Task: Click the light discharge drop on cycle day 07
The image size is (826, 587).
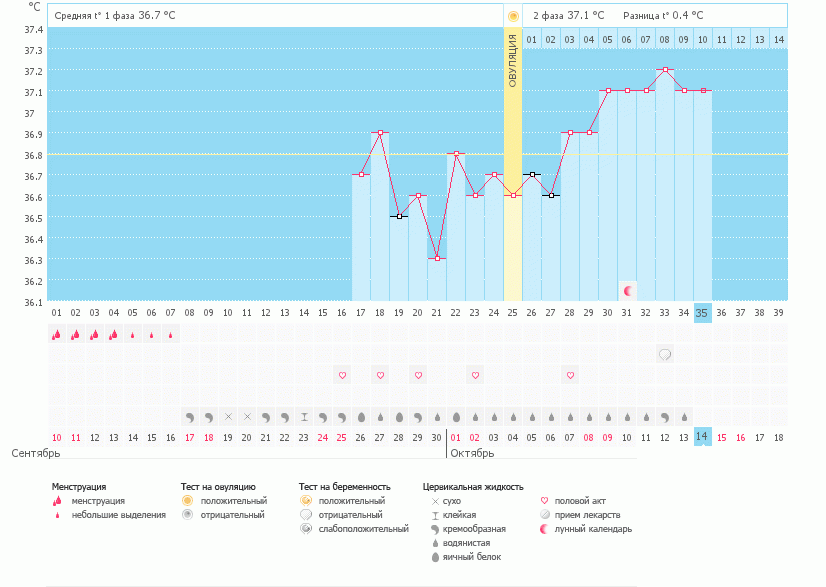Action: (x=170, y=335)
